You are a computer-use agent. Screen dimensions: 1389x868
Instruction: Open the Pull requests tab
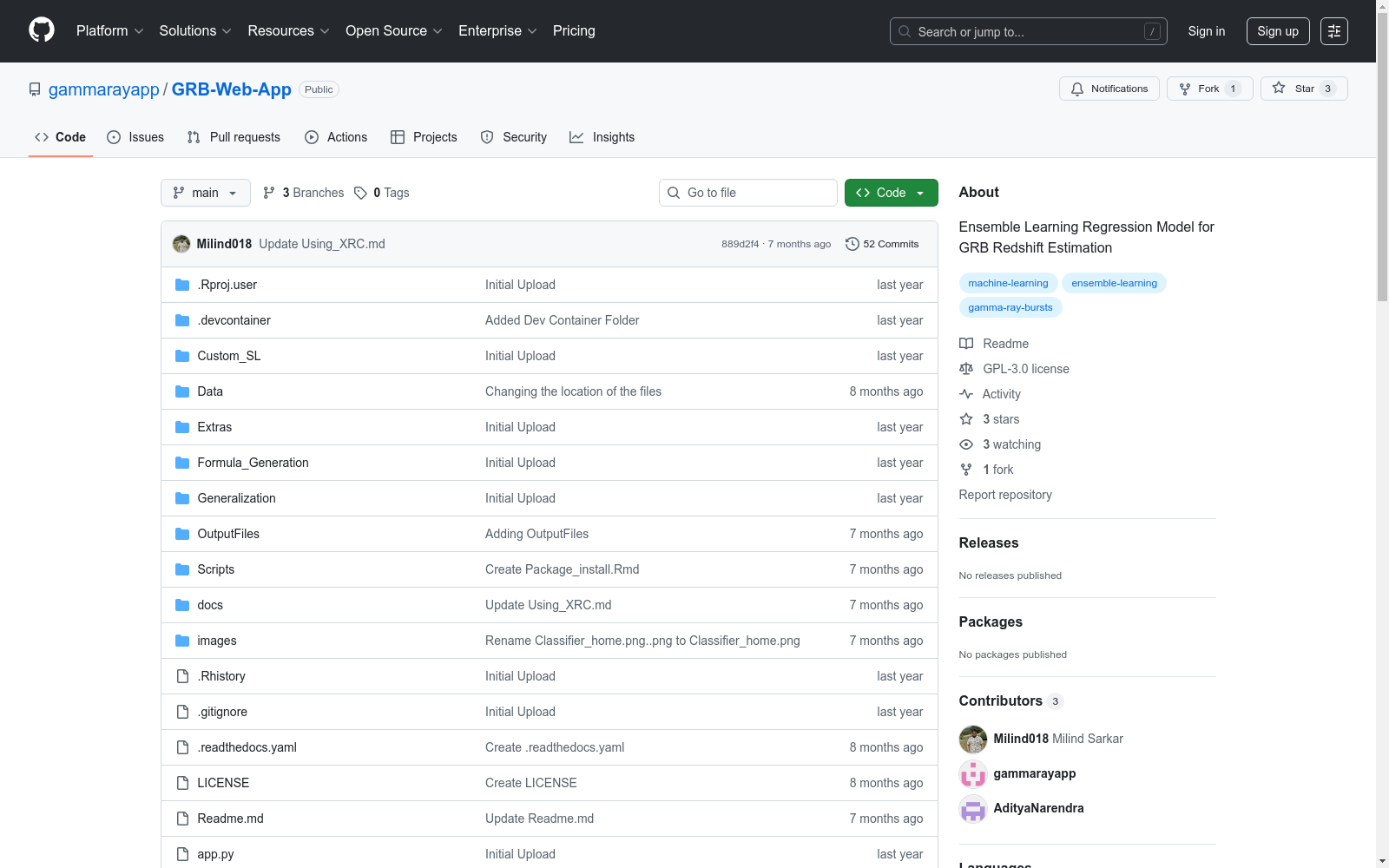pos(234,137)
